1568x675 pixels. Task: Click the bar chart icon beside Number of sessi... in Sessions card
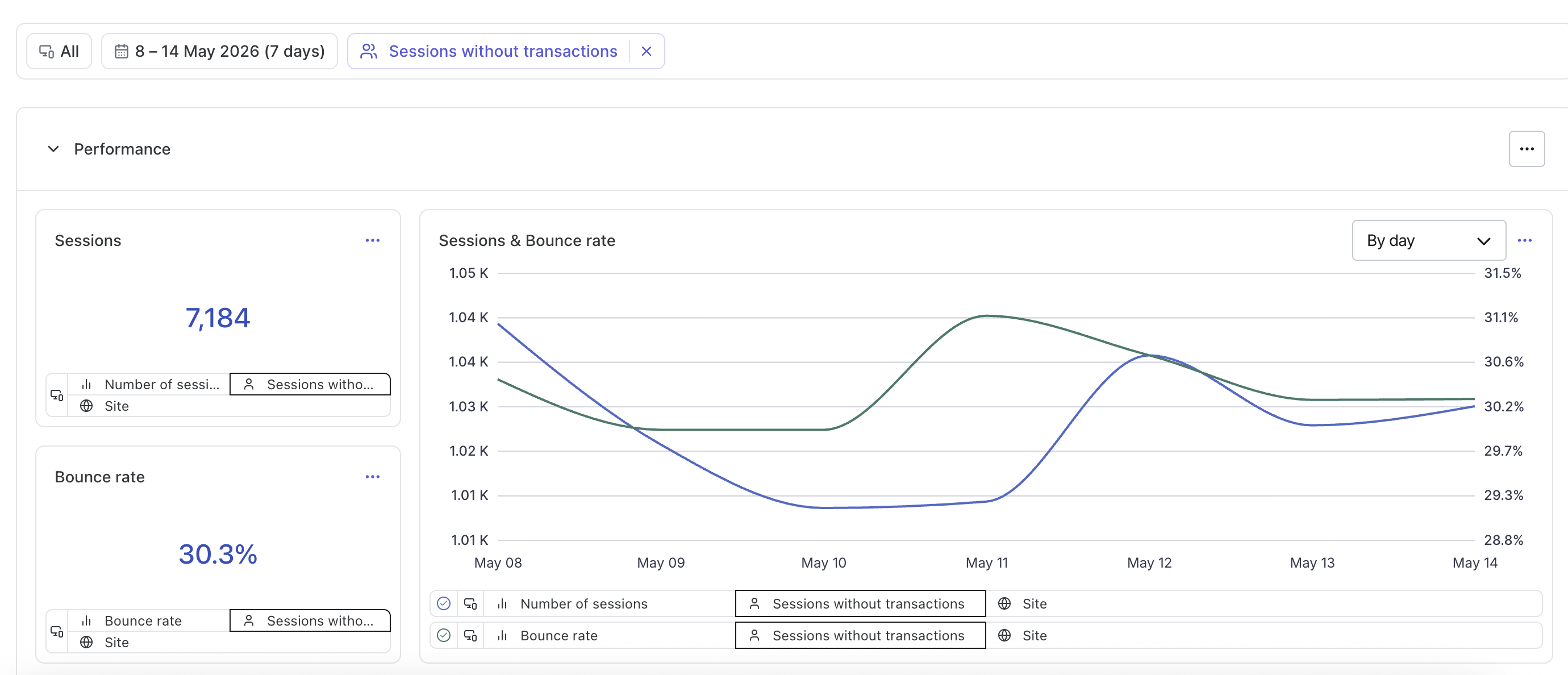[x=86, y=384]
